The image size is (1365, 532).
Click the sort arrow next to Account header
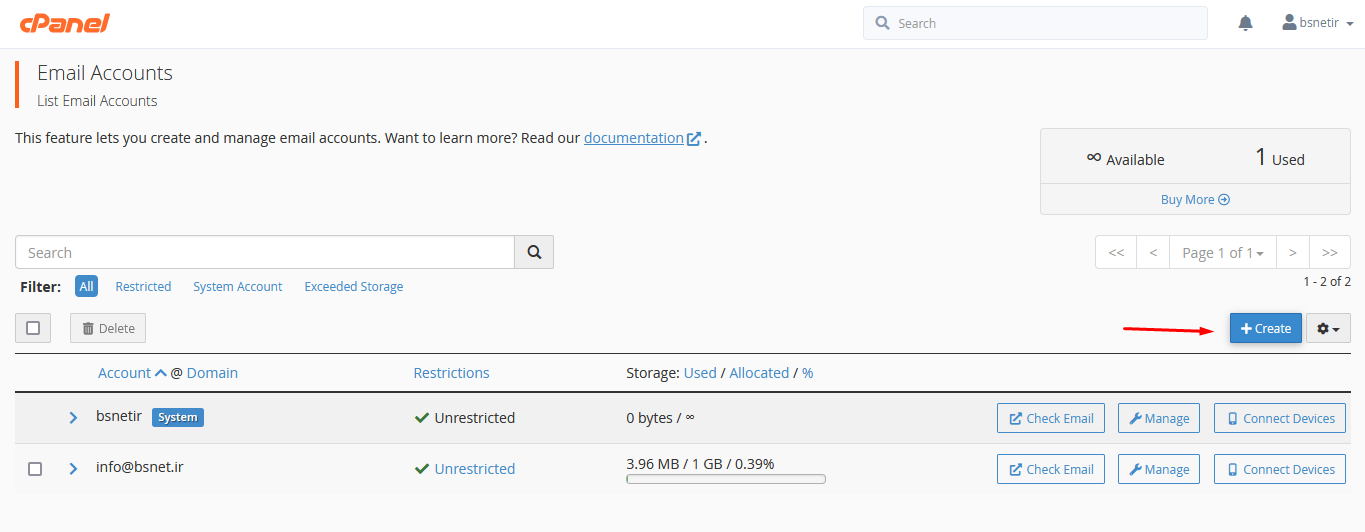coord(160,373)
